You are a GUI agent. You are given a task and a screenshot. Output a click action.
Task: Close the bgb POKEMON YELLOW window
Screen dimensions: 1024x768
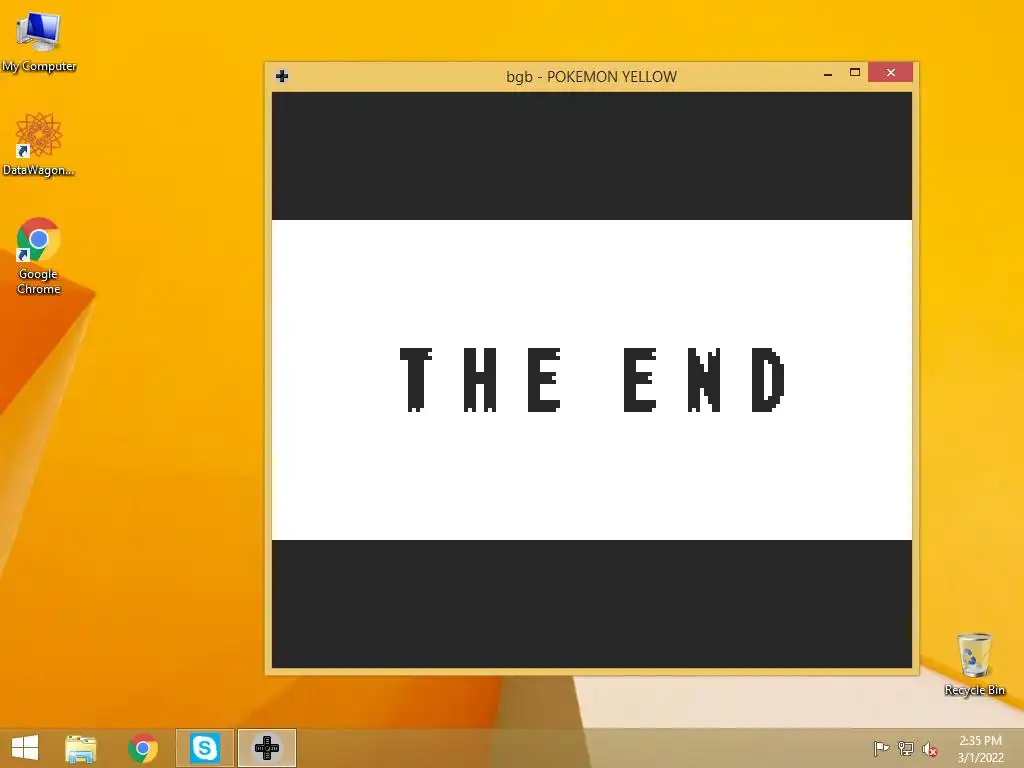pos(890,72)
